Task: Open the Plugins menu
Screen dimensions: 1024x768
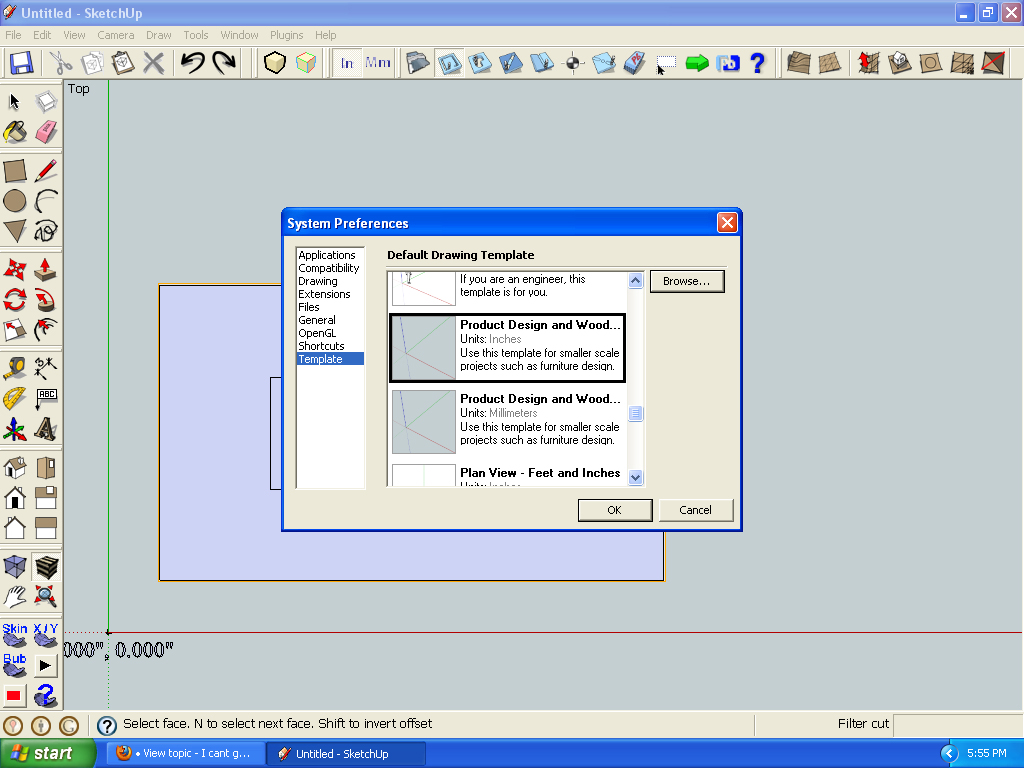Action: [x=286, y=35]
